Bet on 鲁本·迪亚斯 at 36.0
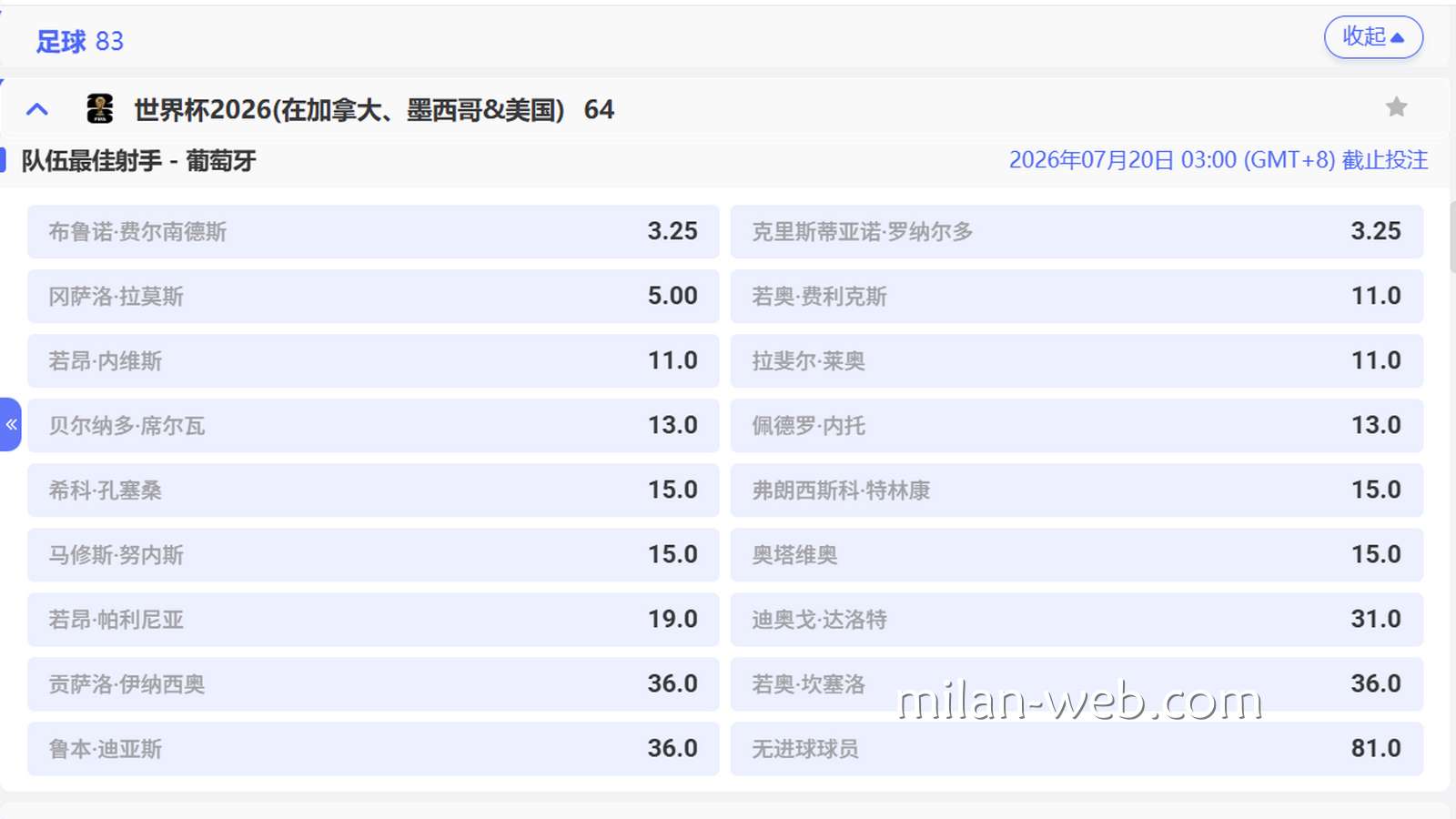The image size is (1456, 819). click(x=373, y=748)
